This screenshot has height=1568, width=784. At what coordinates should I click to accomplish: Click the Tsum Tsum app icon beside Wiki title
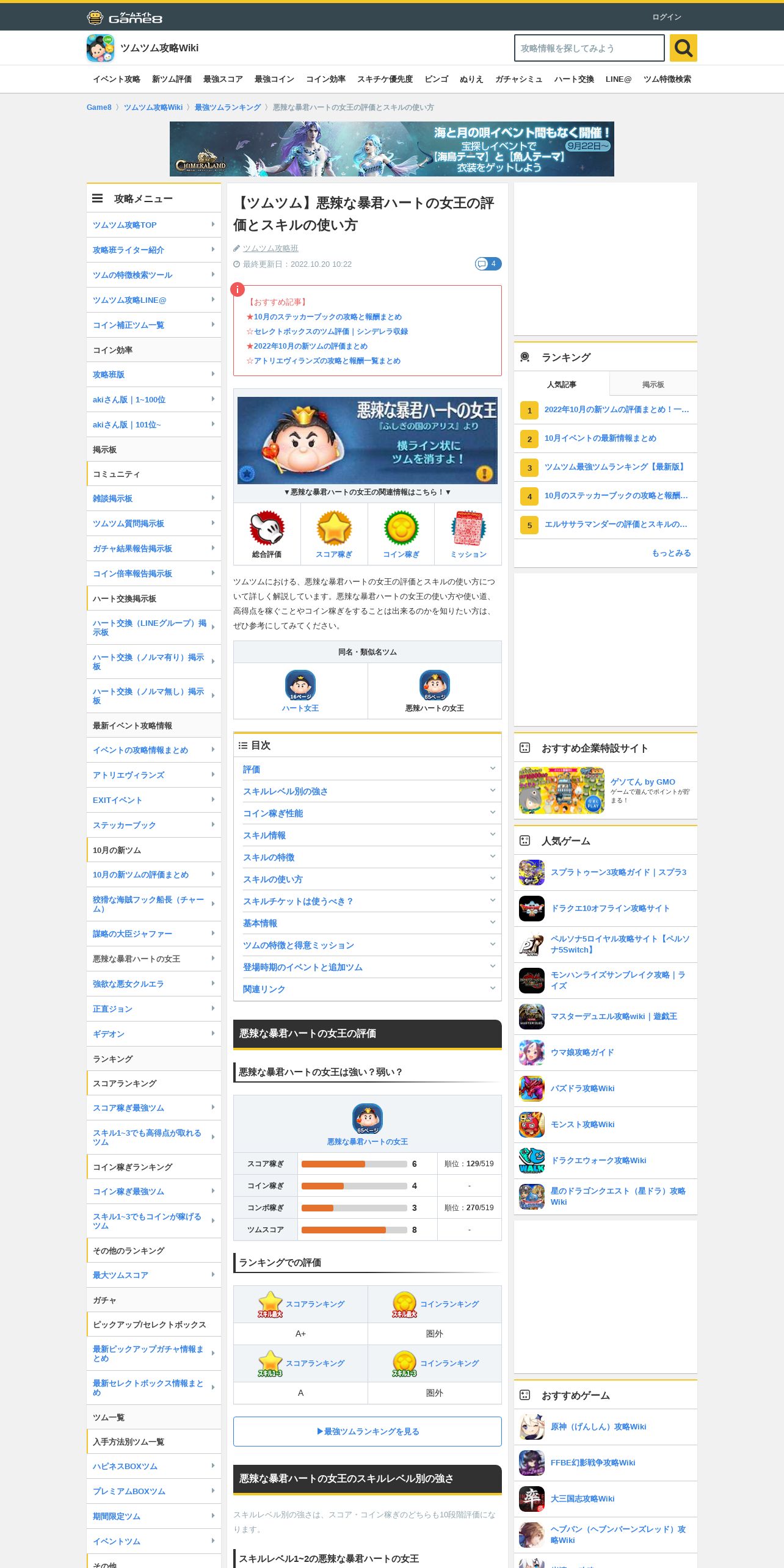click(100, 48)
